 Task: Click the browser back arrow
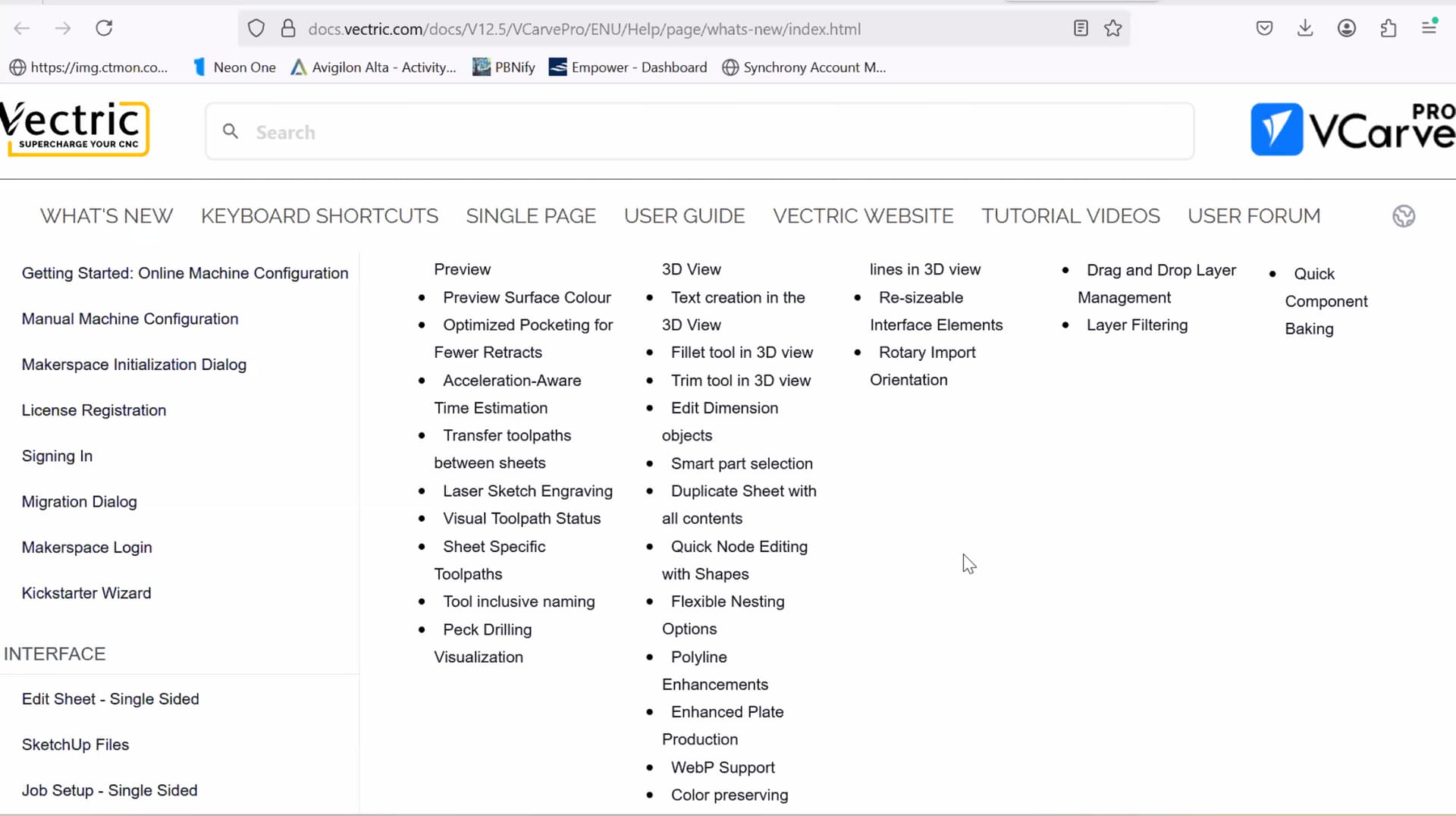click(22, 29)
